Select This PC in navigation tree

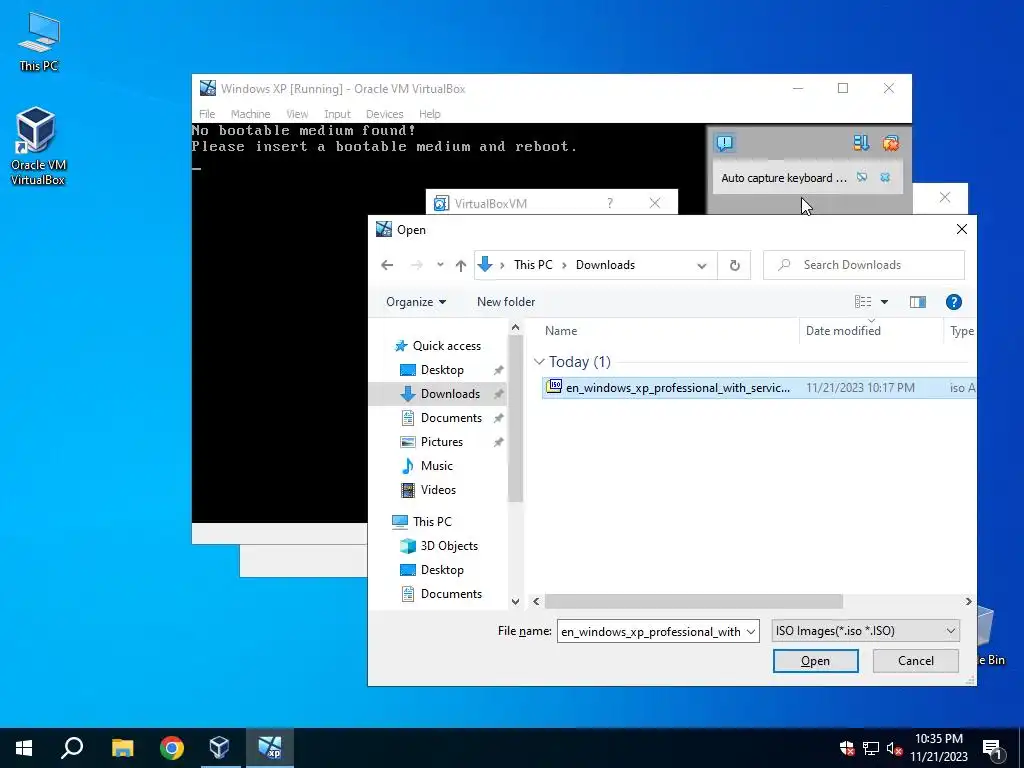click(432, 522)
